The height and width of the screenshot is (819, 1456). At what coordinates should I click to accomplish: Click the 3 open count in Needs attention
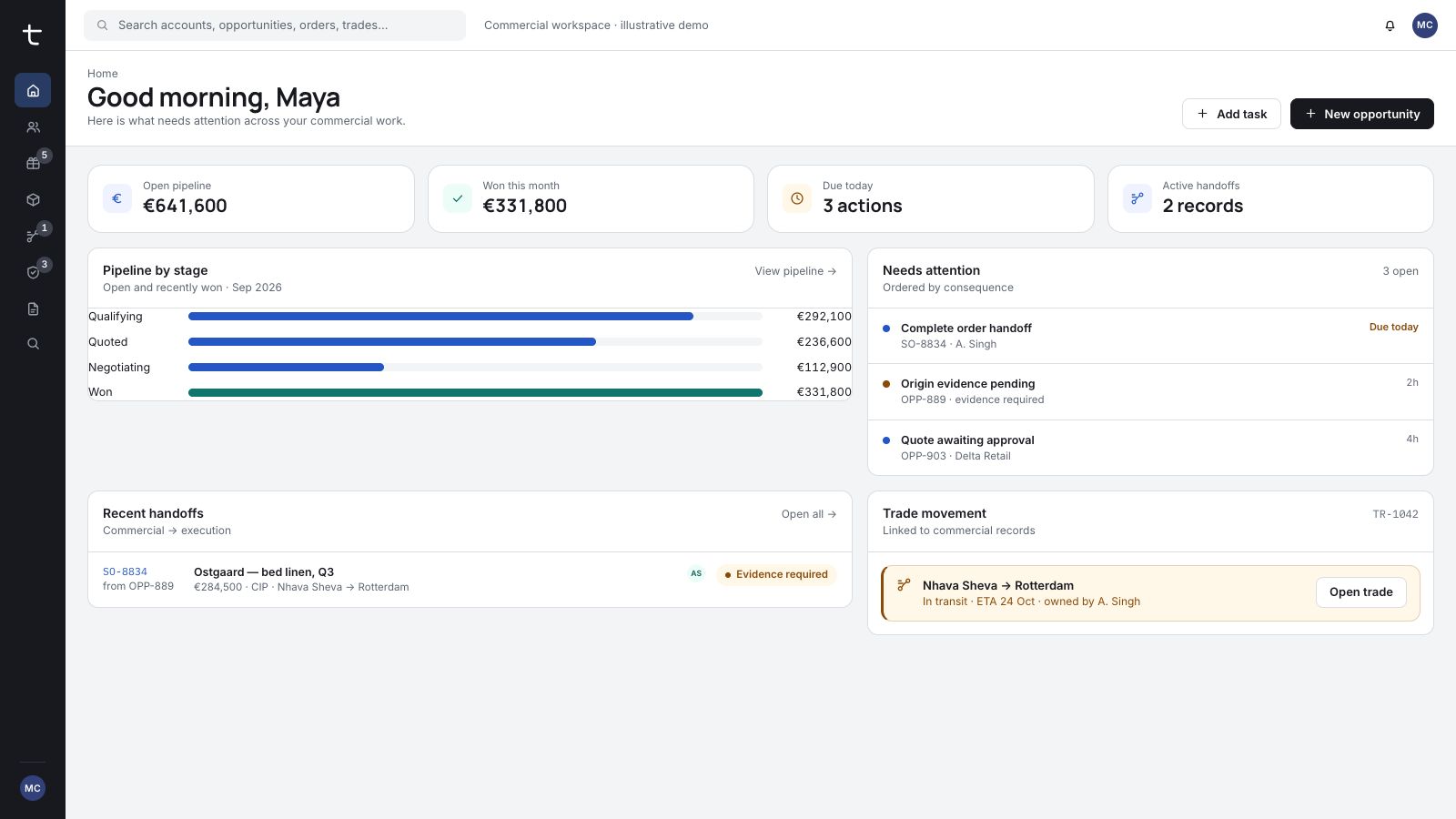coord(1400,271)
